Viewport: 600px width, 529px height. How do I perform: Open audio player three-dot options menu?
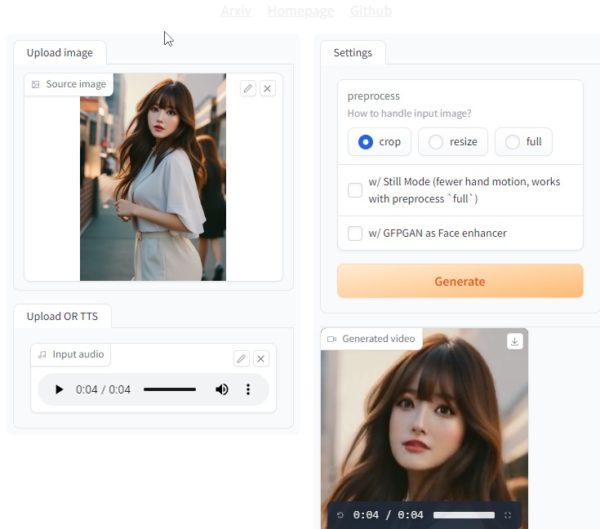[x=248, y=389]
